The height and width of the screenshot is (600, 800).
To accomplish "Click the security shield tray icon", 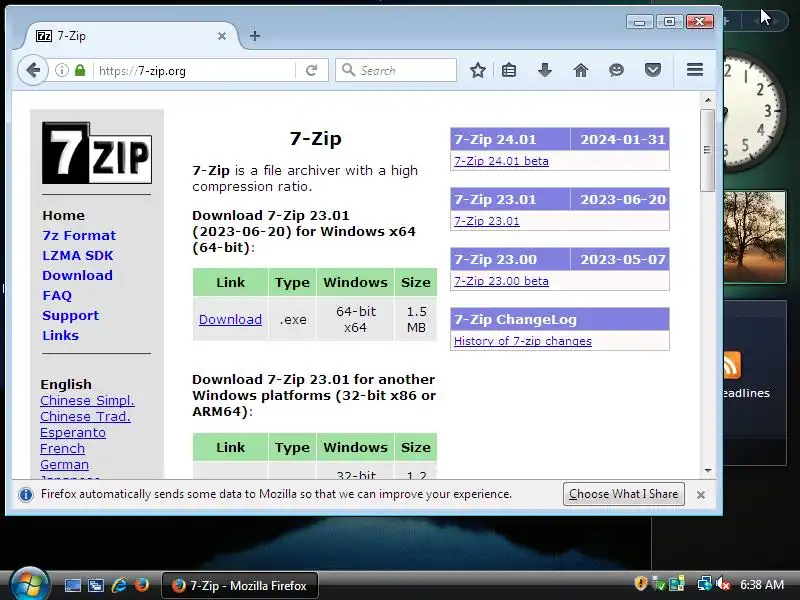I will click(x=640, y=583).
